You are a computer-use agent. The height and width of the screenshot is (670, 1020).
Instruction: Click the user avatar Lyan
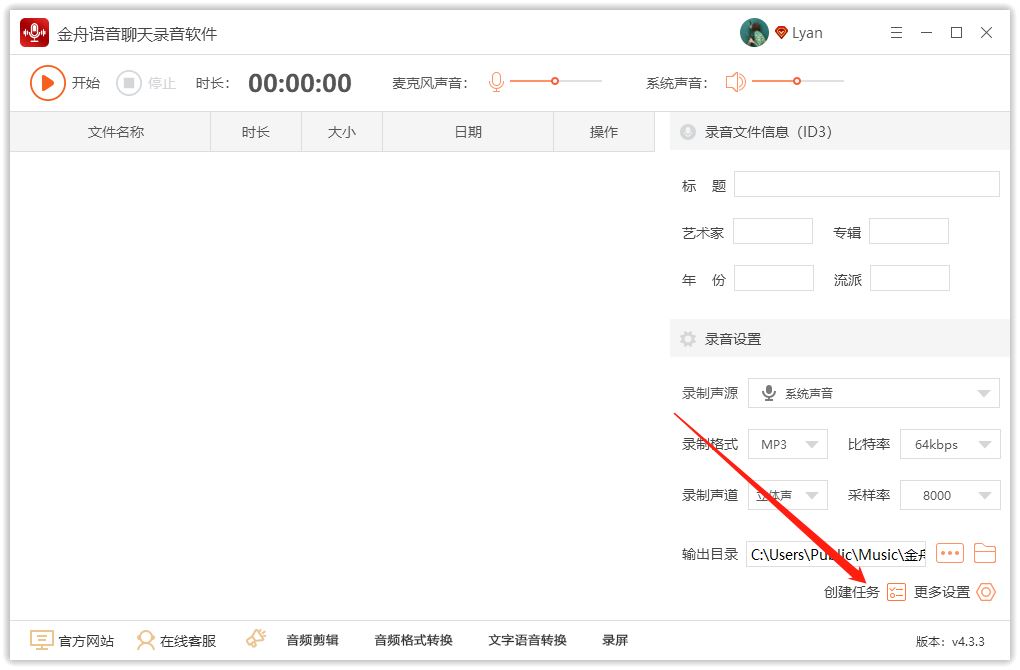click(754, 33)
